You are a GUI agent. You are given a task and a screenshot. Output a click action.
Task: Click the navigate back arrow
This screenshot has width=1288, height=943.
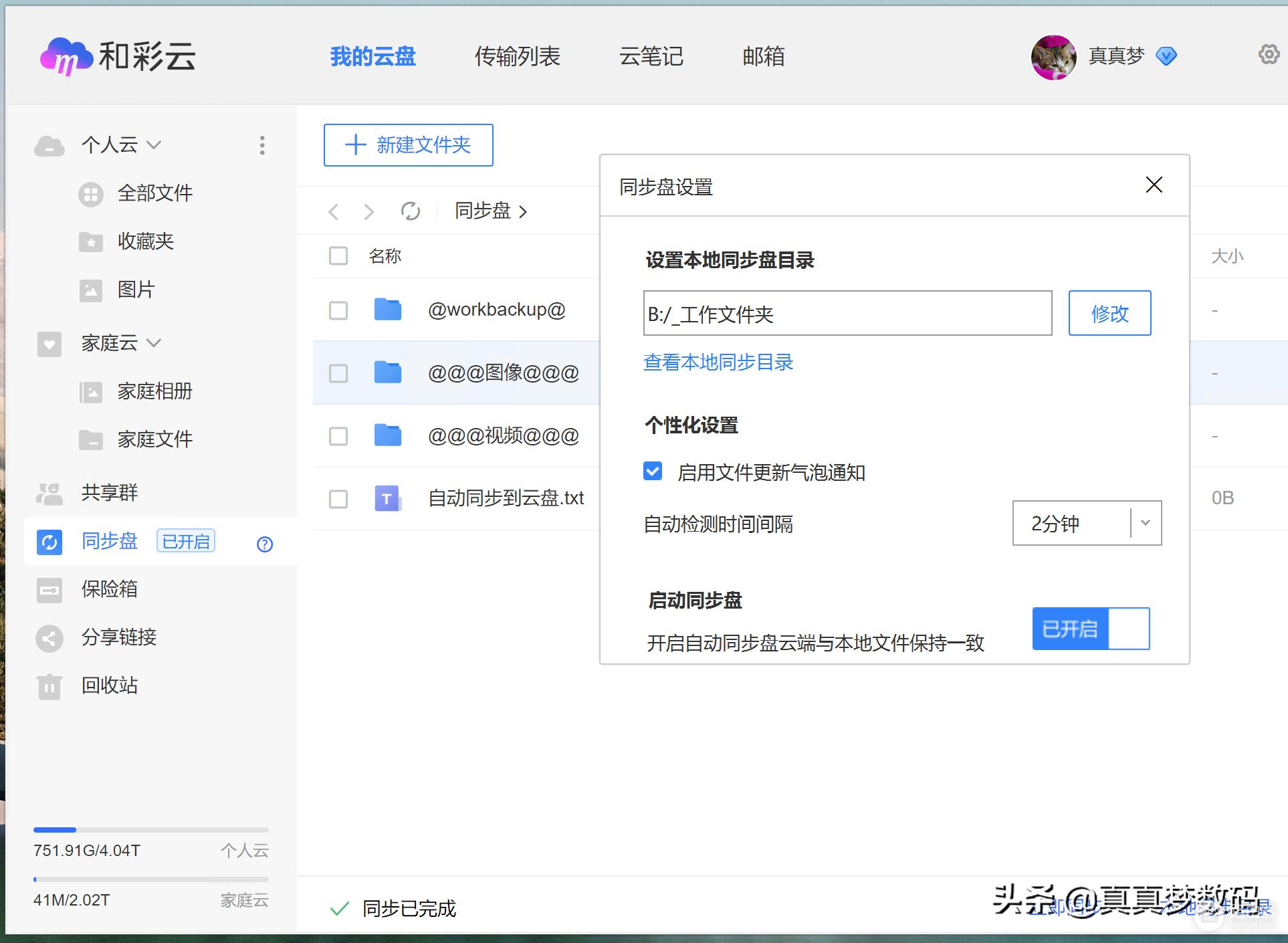334,212
